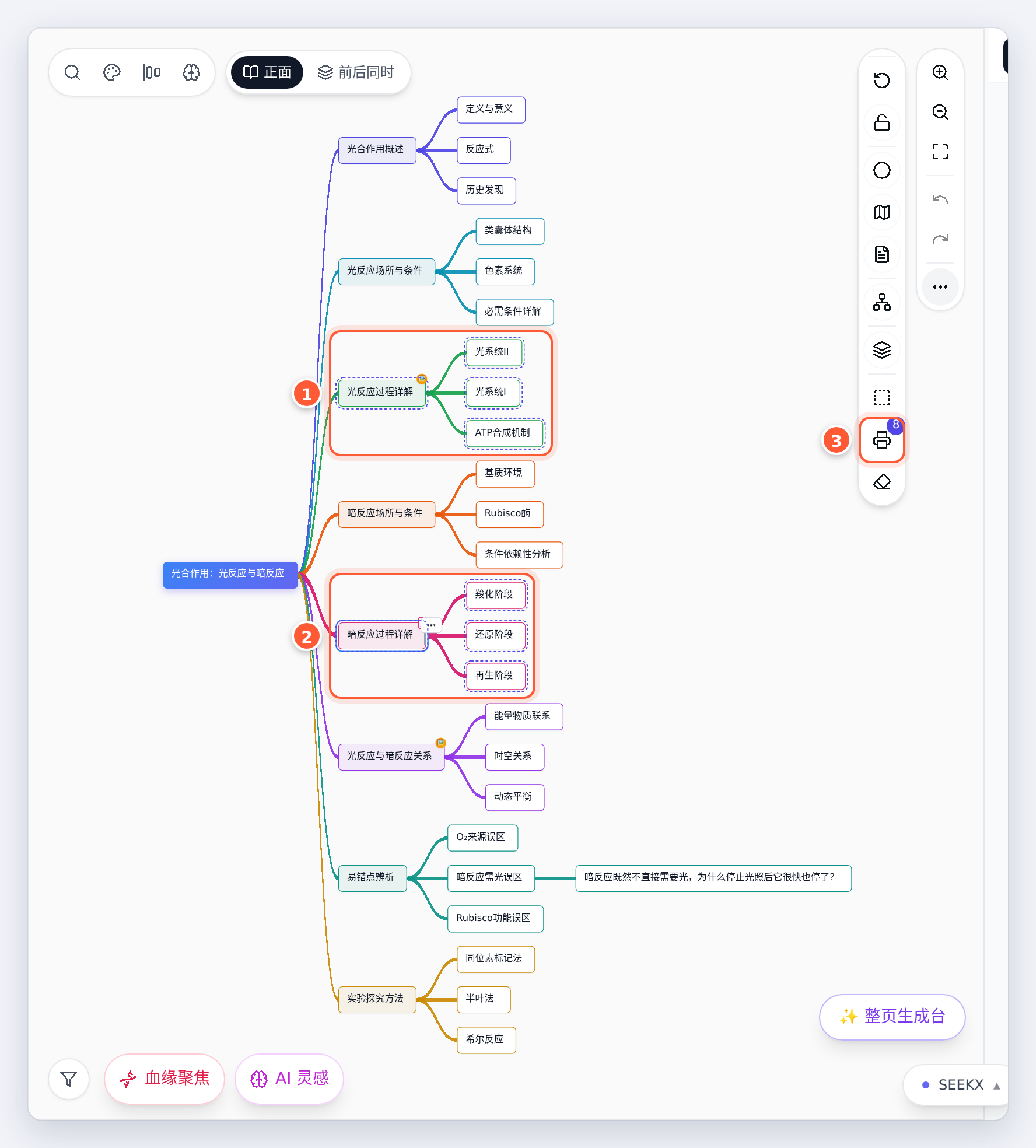Screen dimensions: 1036x1148
Task: Select the 希尔反应 node
Action: click(487, 1040)
